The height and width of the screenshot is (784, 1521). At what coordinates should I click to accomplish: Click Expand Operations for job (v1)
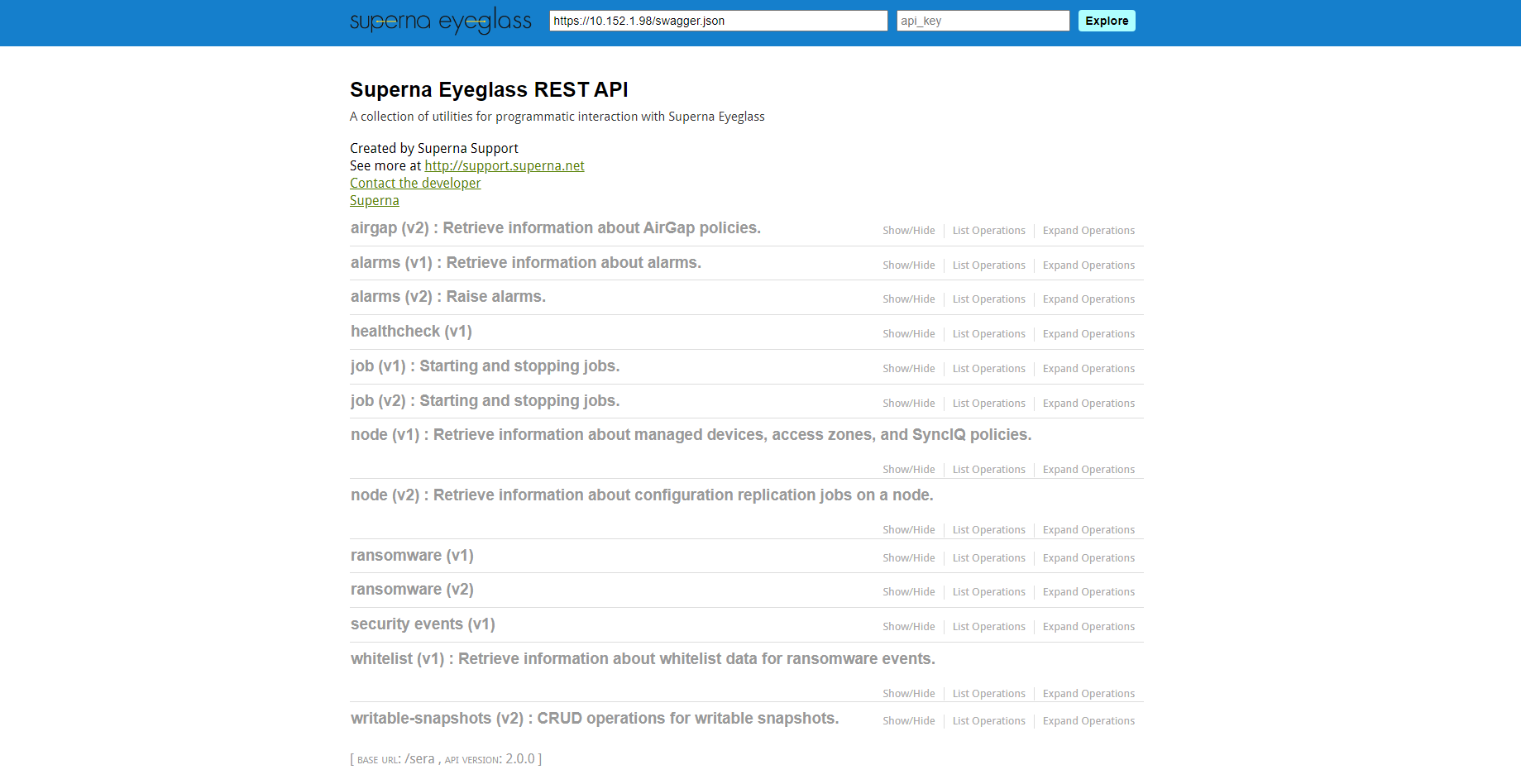(1088, 369)
